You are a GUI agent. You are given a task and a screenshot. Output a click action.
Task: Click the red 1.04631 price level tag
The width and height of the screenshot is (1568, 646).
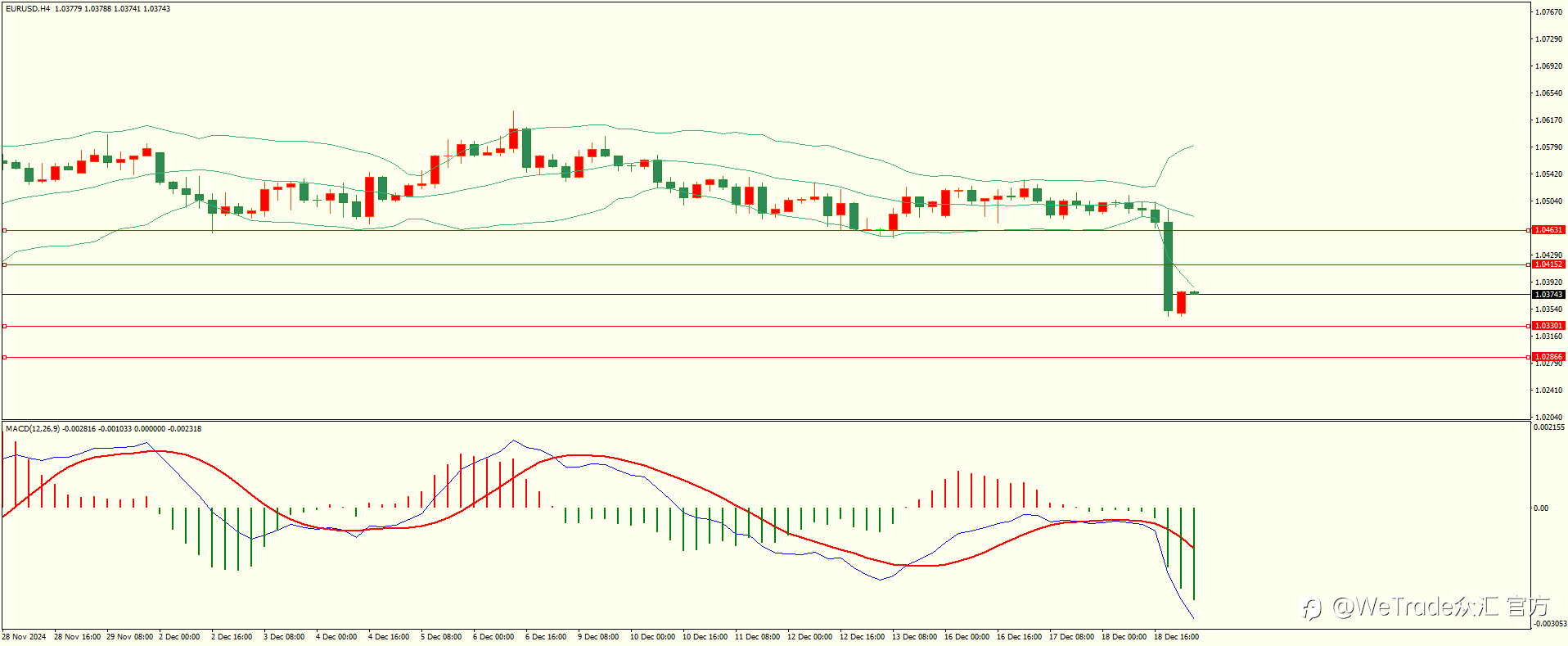pyautogui.click(x=1548, y=230)
